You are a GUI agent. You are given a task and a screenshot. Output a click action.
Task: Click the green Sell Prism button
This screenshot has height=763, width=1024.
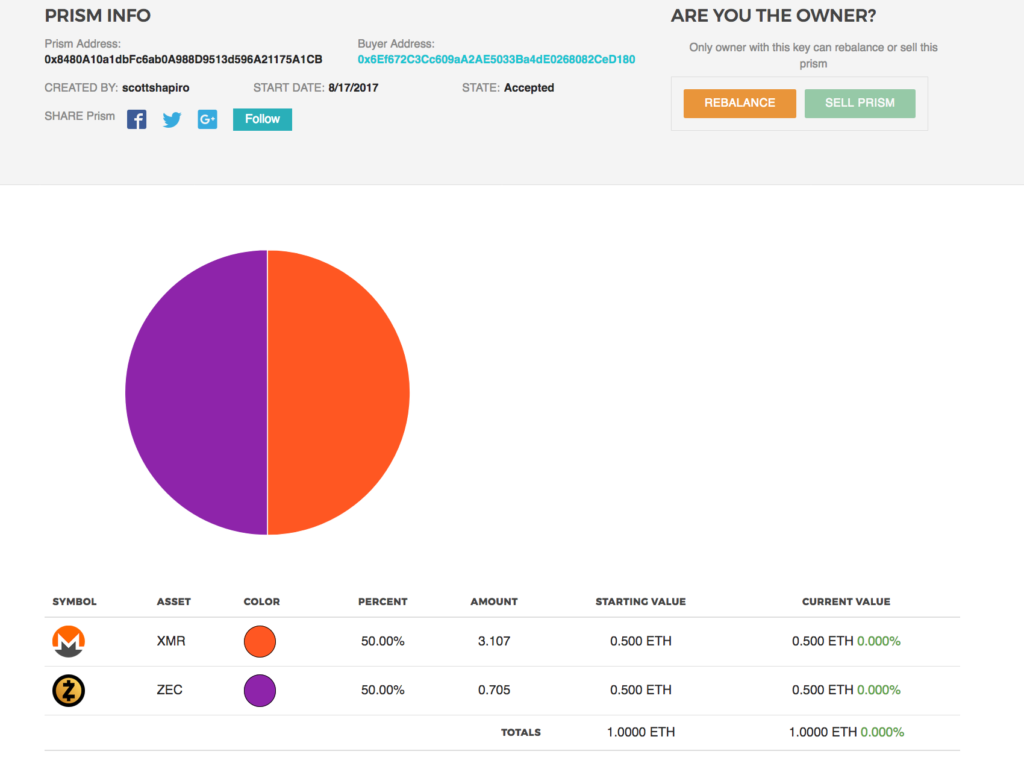coord(859,103)
